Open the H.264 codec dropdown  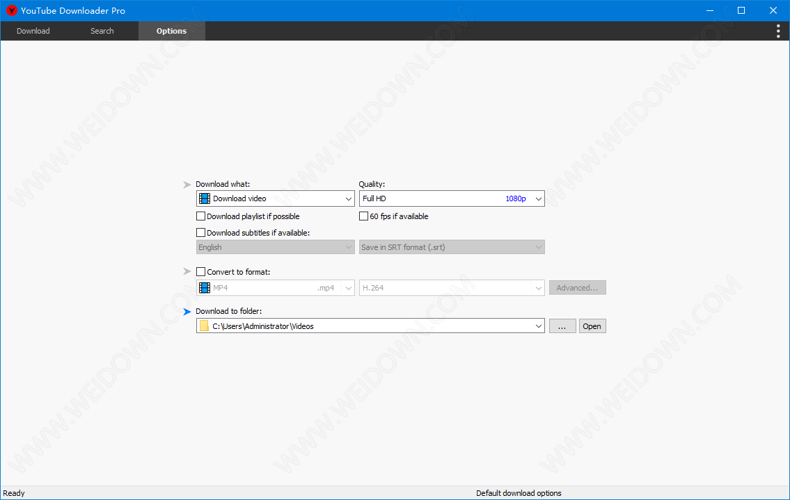[451, 288]
